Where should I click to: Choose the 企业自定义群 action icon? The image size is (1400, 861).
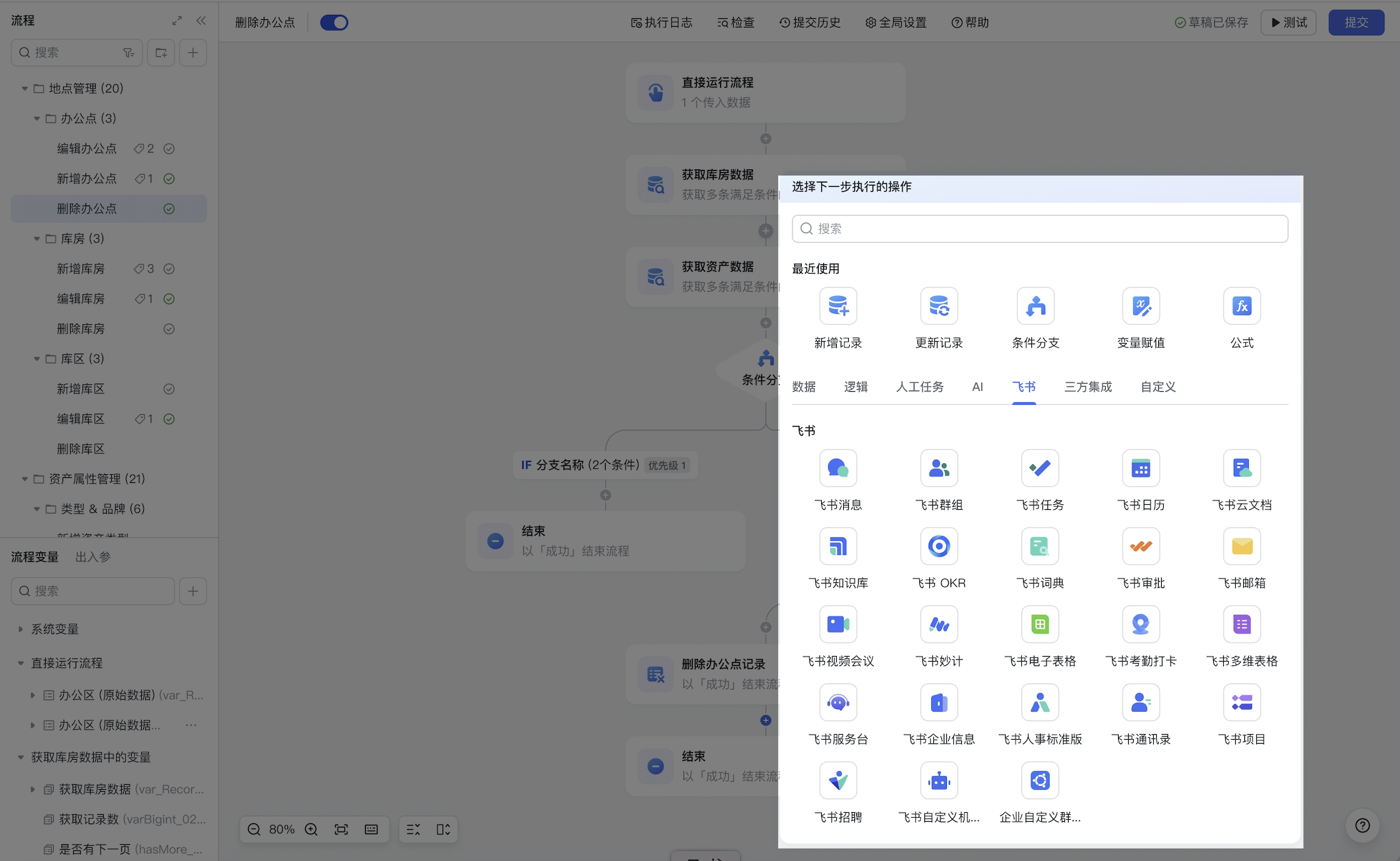[1040, 780]
